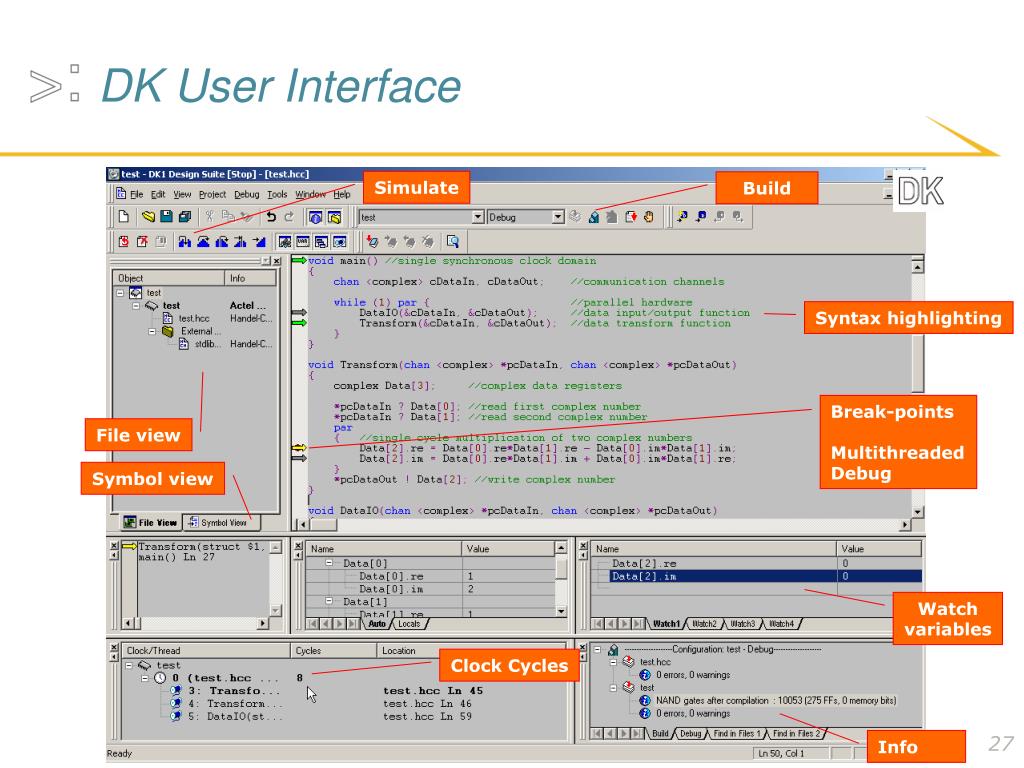
Task: Collapse the Data[1] variable node
Action: coord(329,601)
